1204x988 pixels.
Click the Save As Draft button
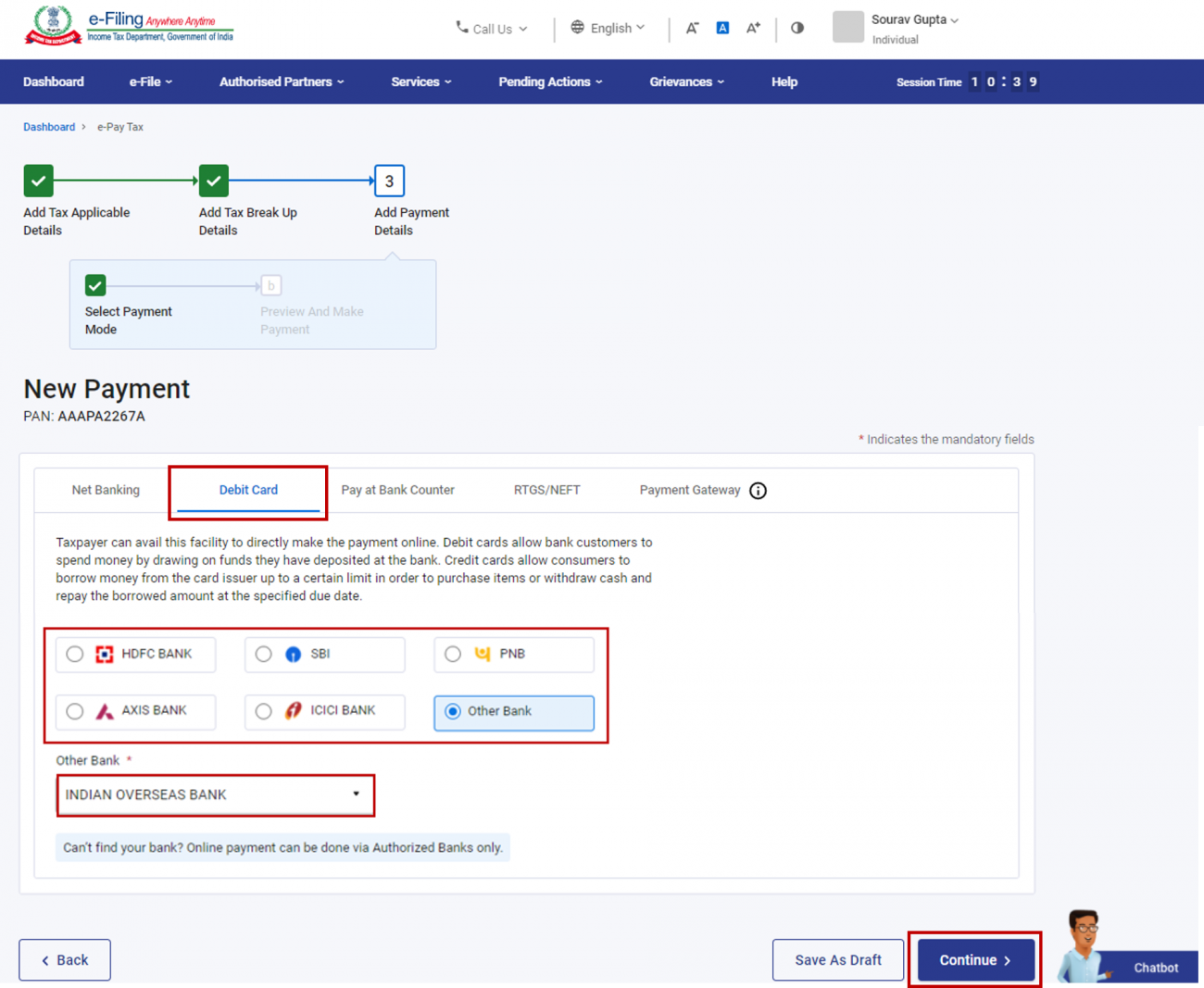(x=837, y=959)
